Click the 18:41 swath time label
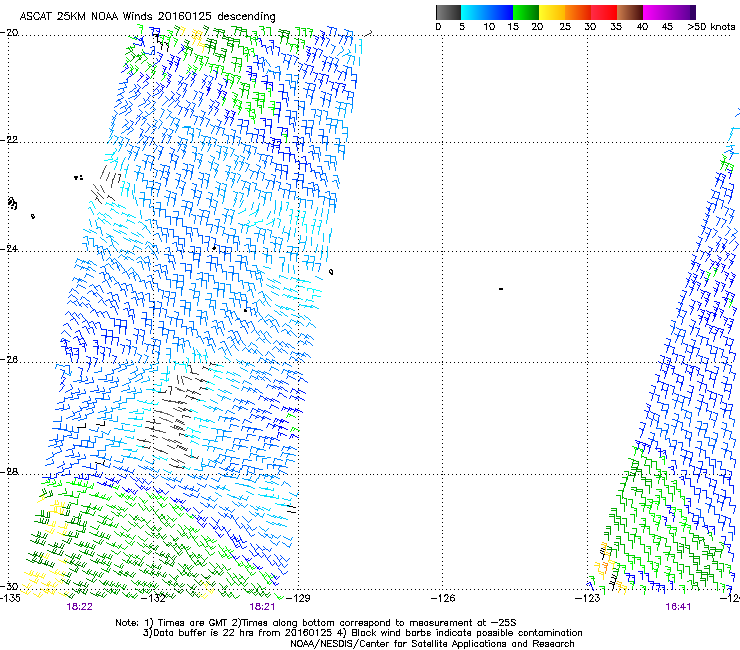Image resolution: width=740 pixels, height=650 pixels. click(678, 607)
